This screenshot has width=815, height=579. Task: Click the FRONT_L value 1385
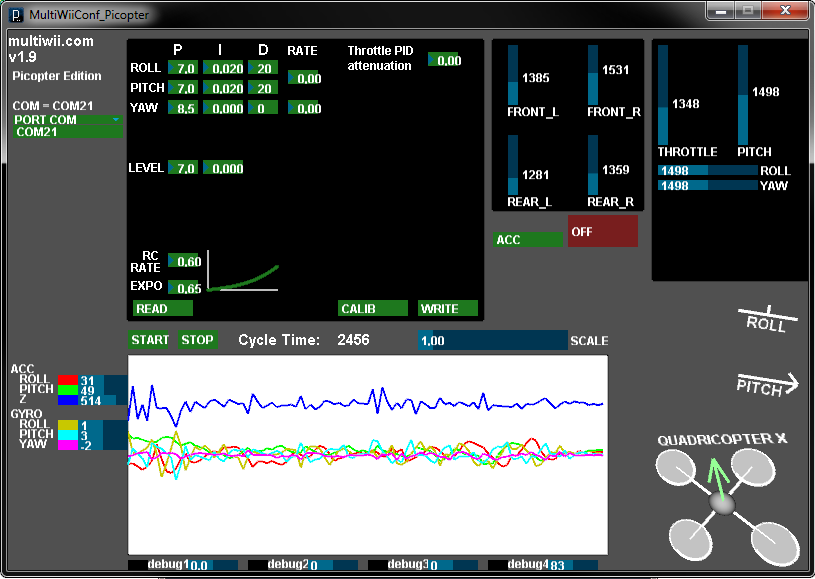click(x=535, y=78)
